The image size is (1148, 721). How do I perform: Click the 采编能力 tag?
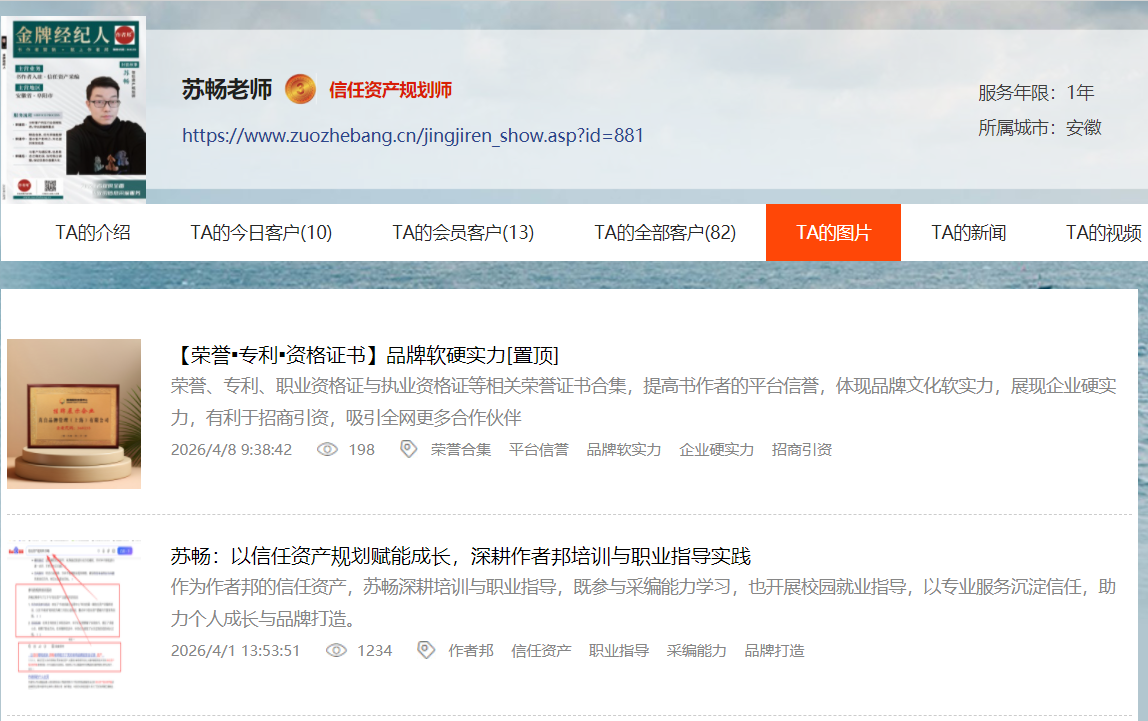pyautogui.click(x=696, y=651)
